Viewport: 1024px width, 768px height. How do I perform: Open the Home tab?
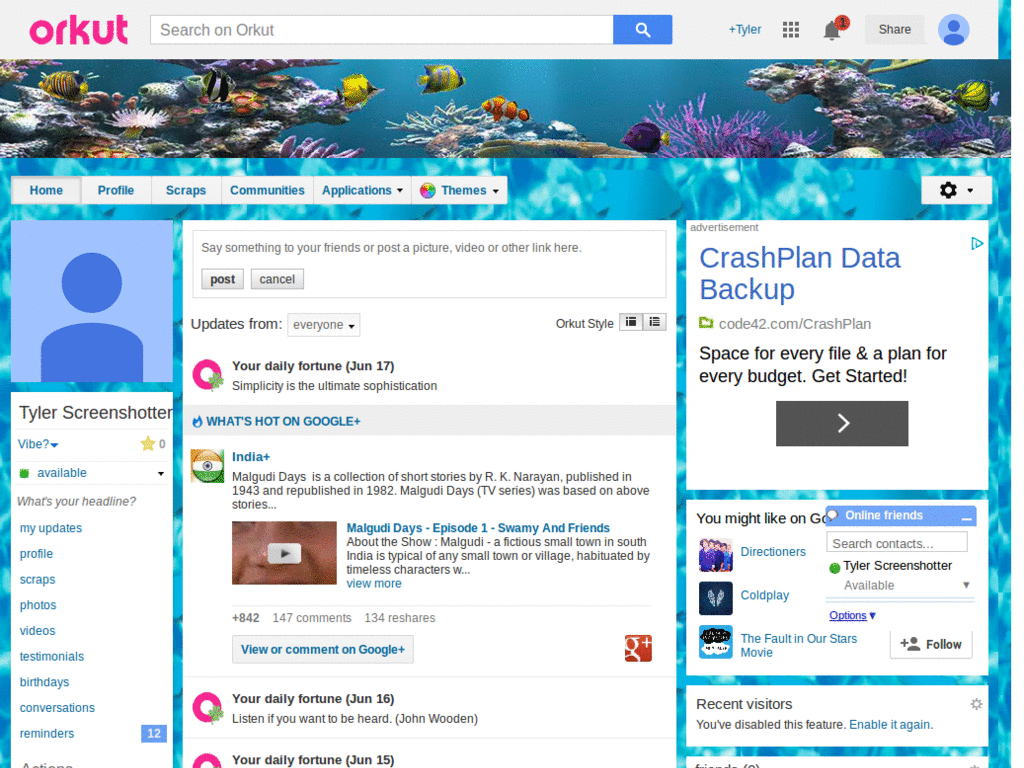click(46, 191)
